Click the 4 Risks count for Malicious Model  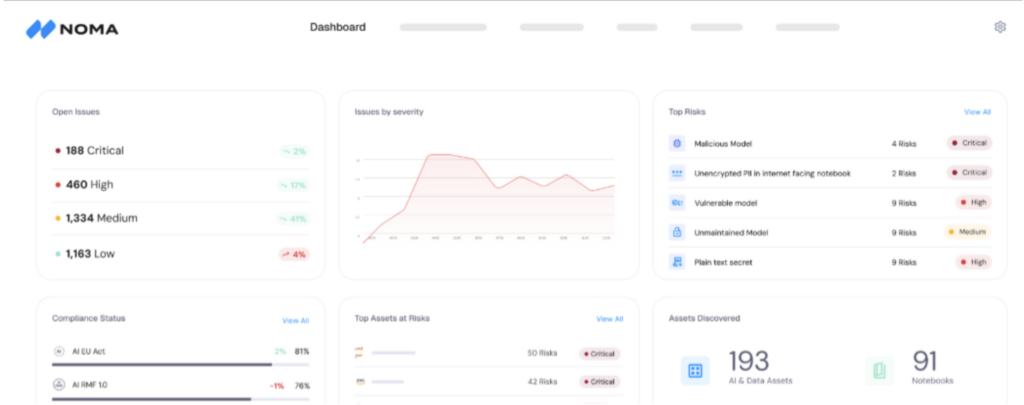904,144
